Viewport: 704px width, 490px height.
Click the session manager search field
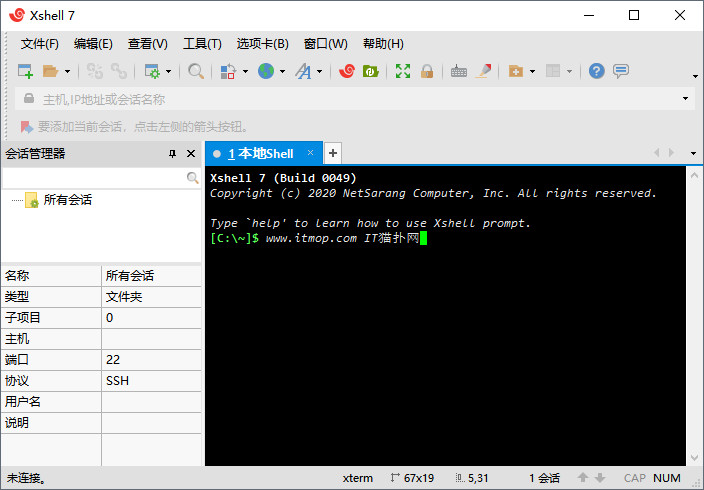click(x=93, y=178)
